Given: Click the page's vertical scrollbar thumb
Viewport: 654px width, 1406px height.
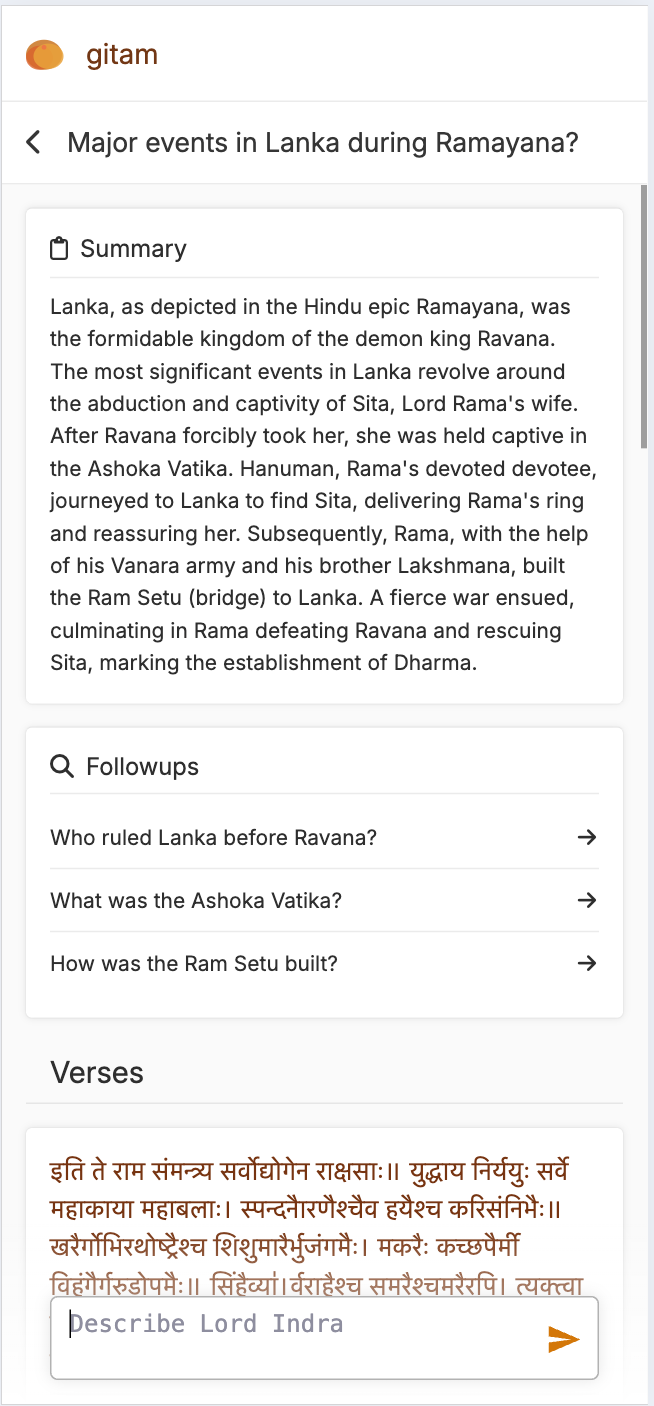Looking at the screenshot, I should [x=645, y=315].
